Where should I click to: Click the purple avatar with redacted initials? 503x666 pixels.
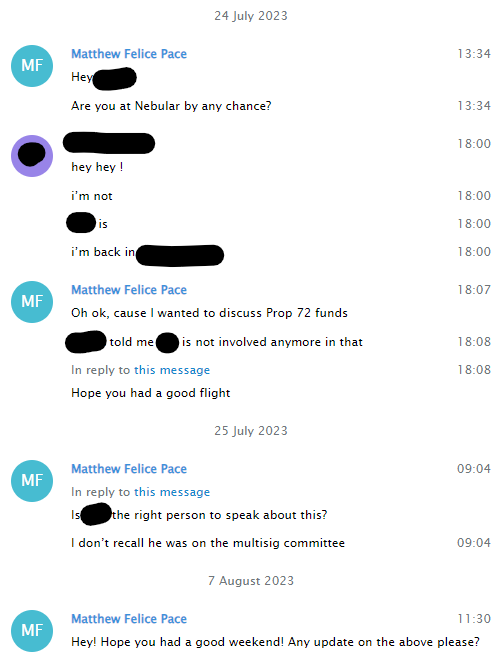point(32,156)
